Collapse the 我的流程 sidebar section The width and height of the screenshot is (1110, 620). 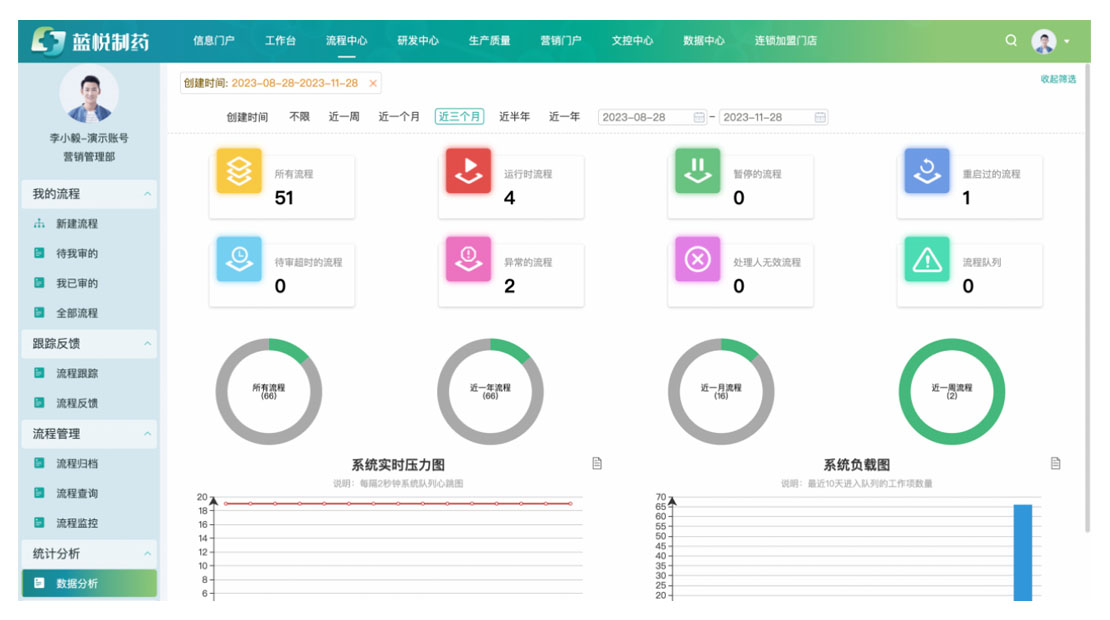point(148,194)
